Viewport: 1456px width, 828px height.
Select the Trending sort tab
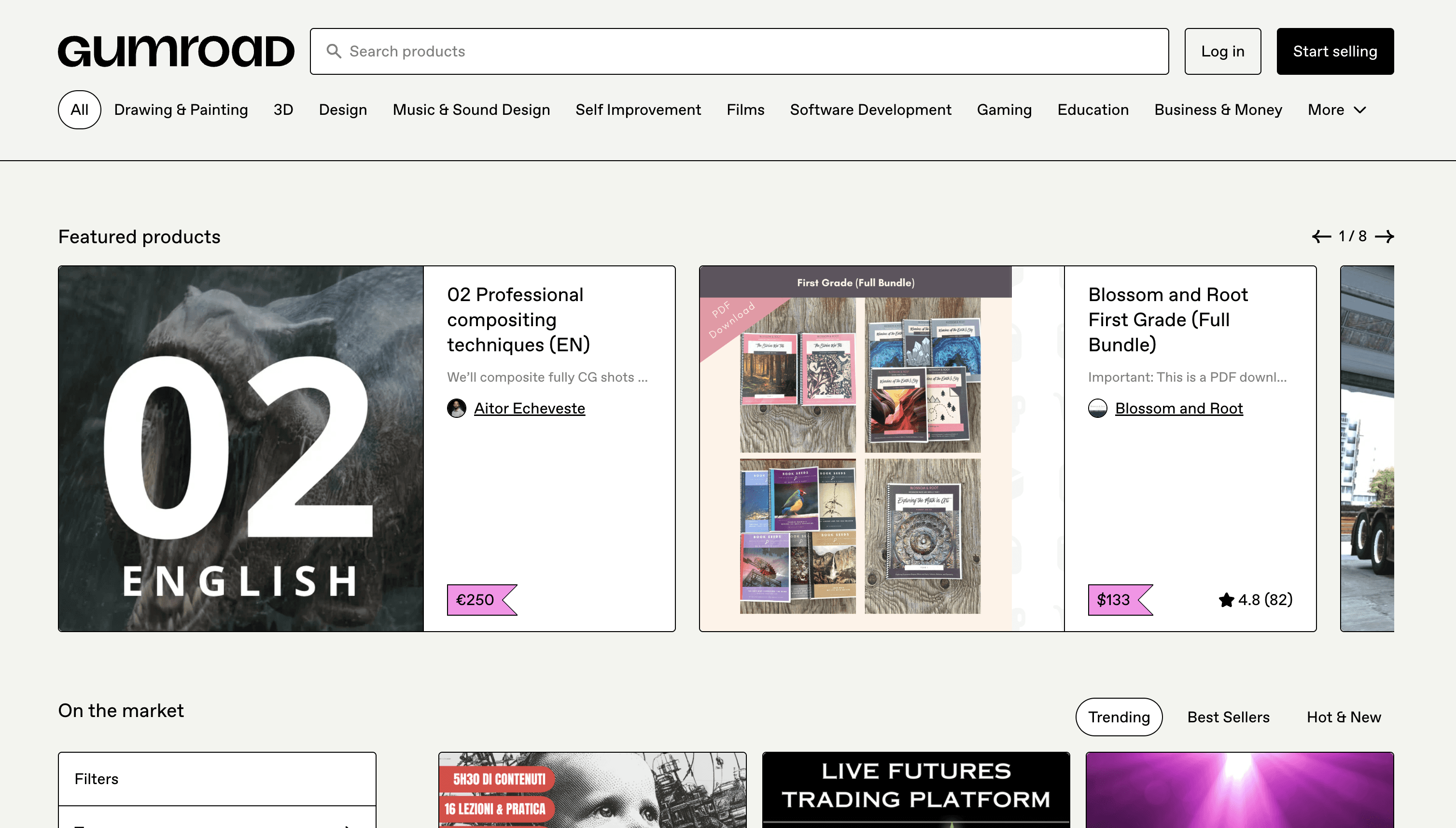(1119, 717)
